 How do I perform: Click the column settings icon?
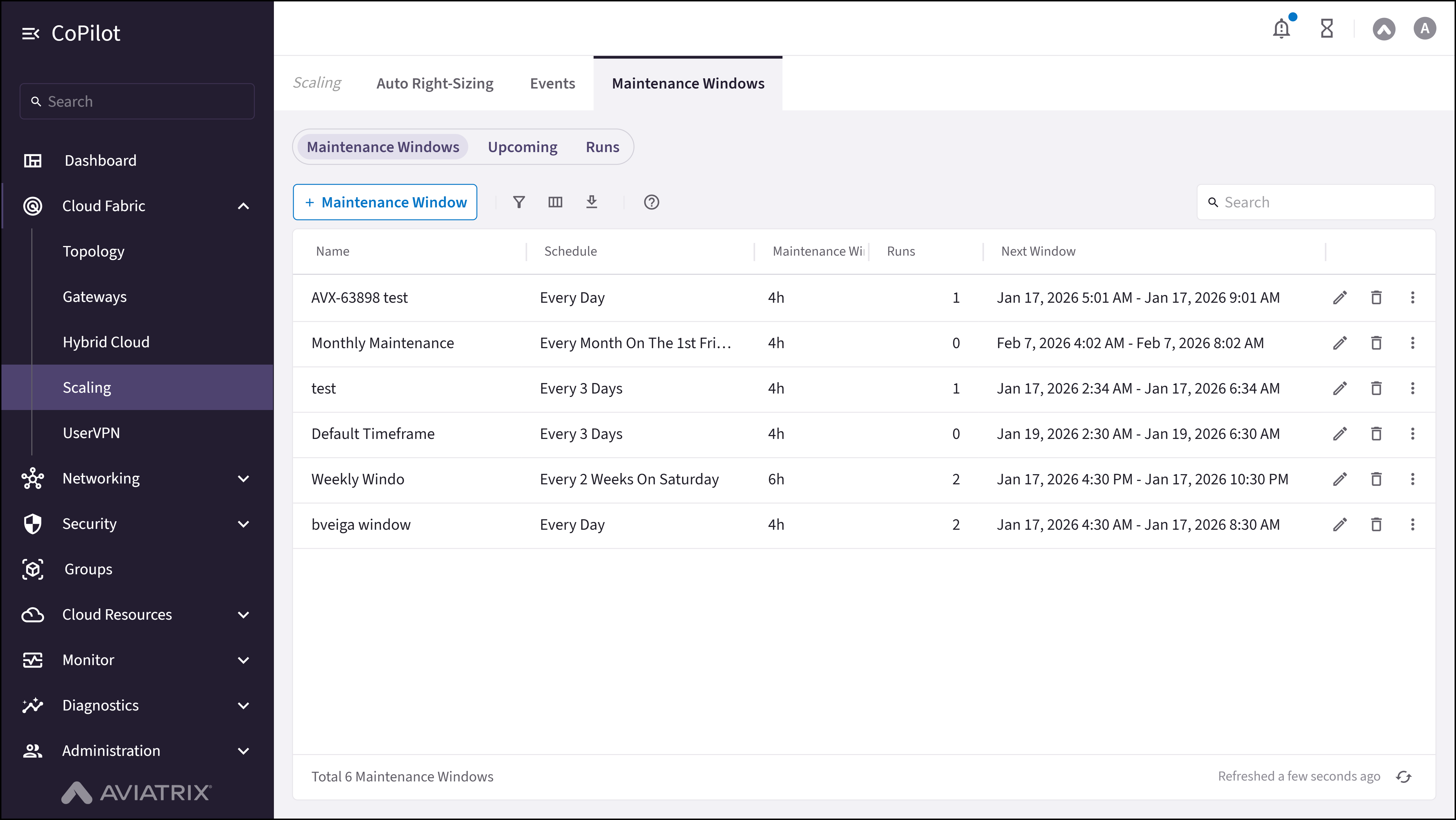tap(555, 202)
